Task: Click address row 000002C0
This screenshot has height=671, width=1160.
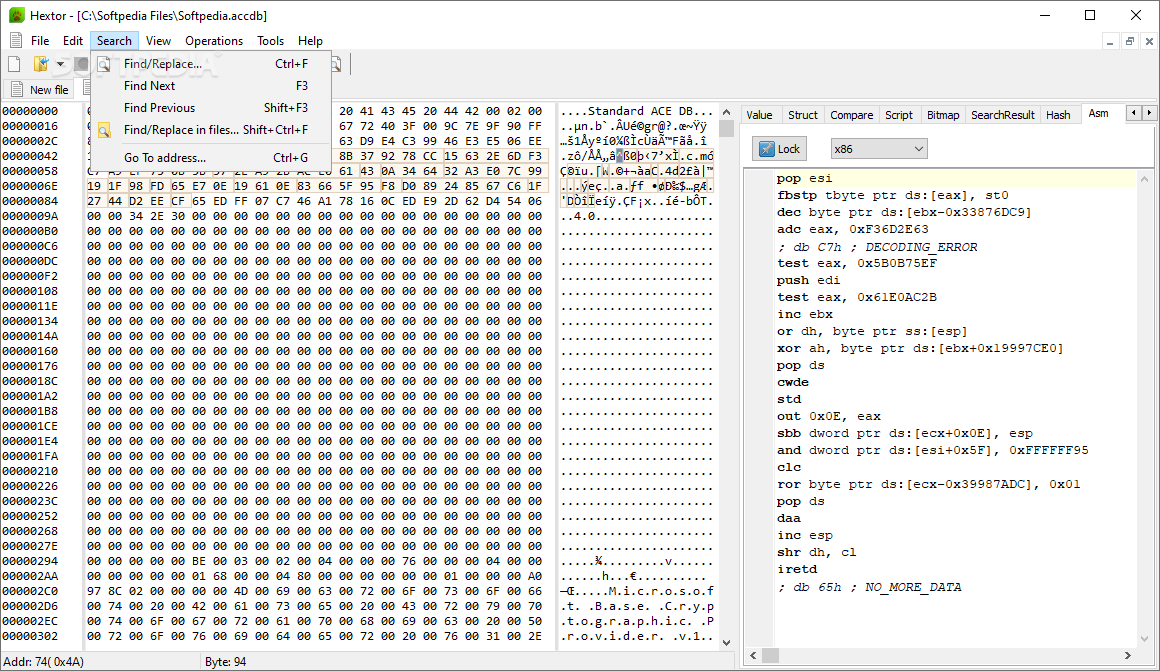Action: pyautogui.click(x=30, y=591)
